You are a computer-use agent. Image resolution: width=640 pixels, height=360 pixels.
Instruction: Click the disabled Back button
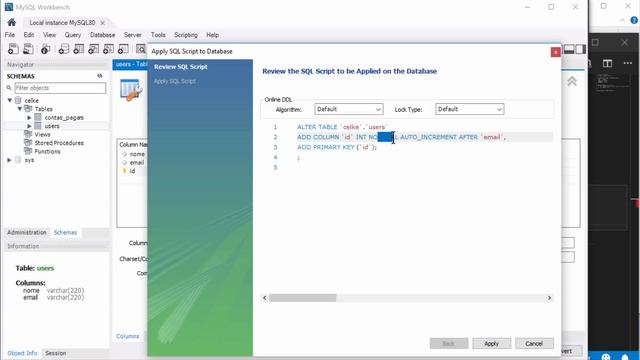click(449, 344)
